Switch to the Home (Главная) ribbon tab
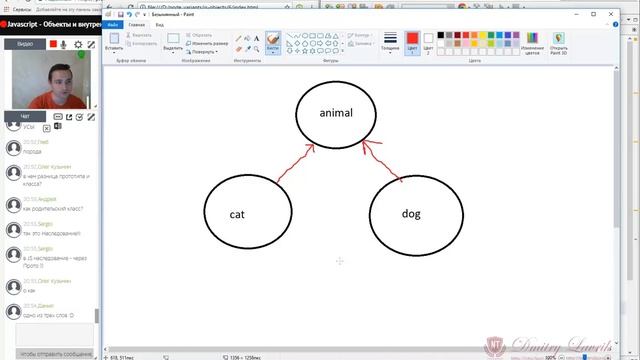Screen dimensions: 640x360 click(137, 25)
